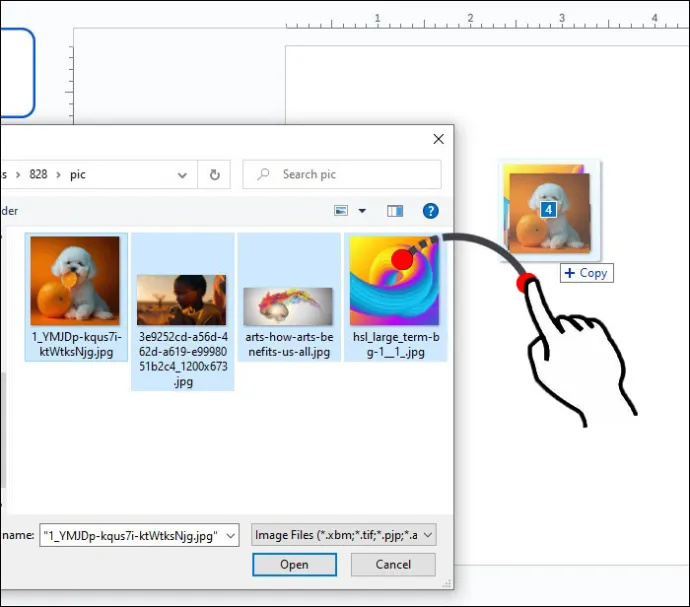Click the Open button
This screenshot has height=607, width=690.
point(294,564)
